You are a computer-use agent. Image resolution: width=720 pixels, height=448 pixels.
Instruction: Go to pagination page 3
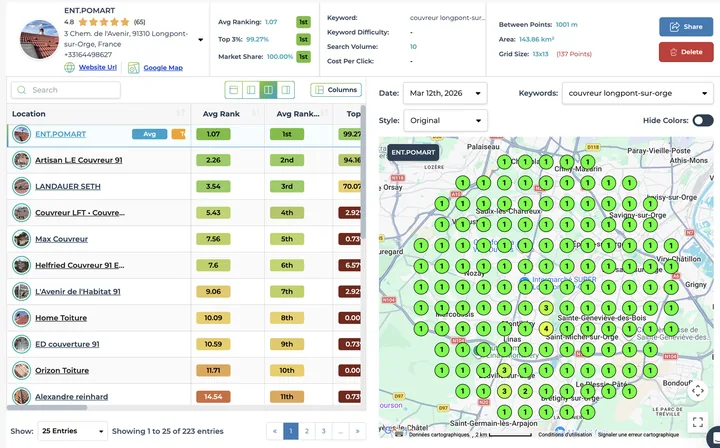[324, 431]
